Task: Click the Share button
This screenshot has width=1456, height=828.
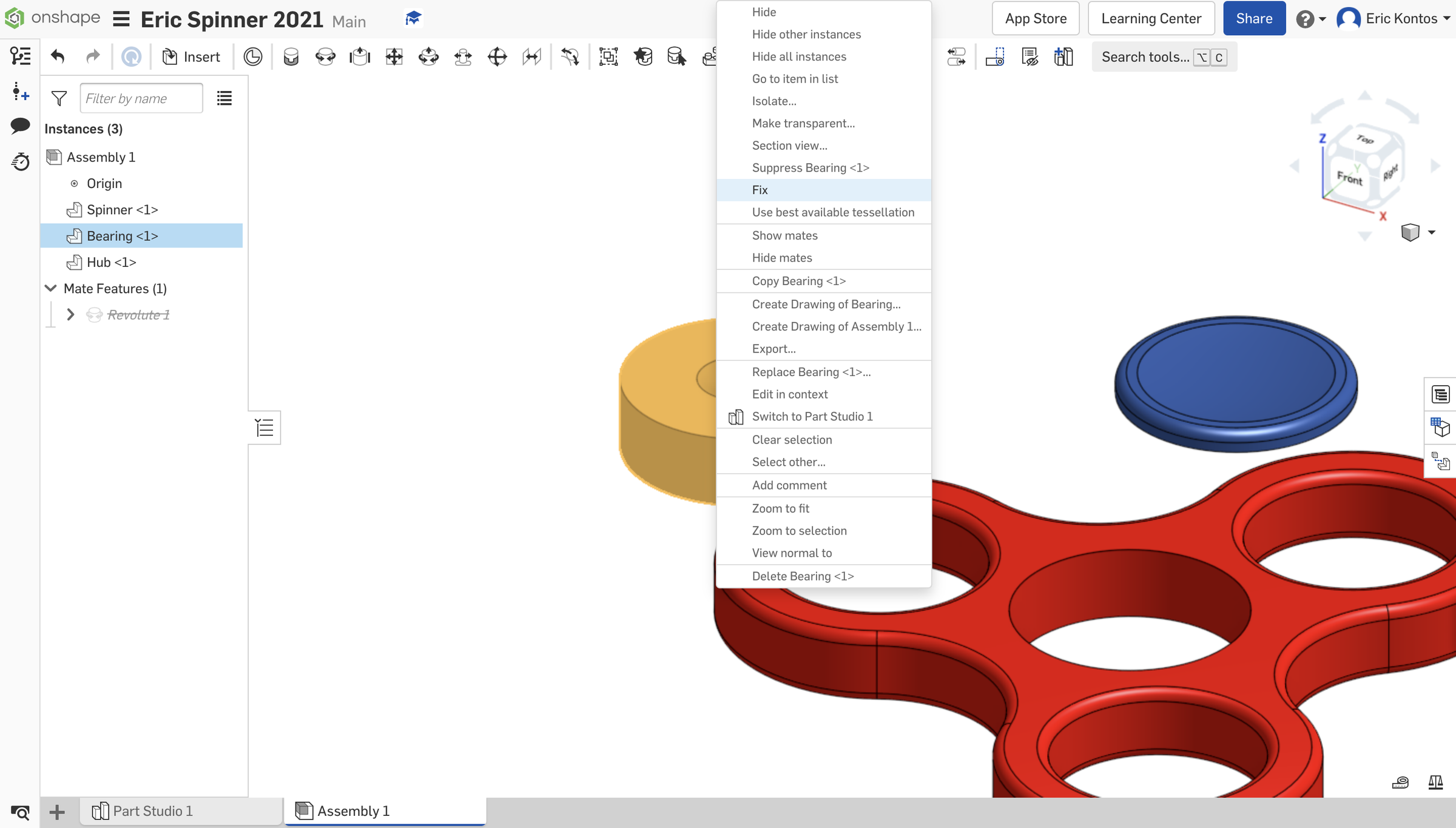Action: tap(1253, 18)
